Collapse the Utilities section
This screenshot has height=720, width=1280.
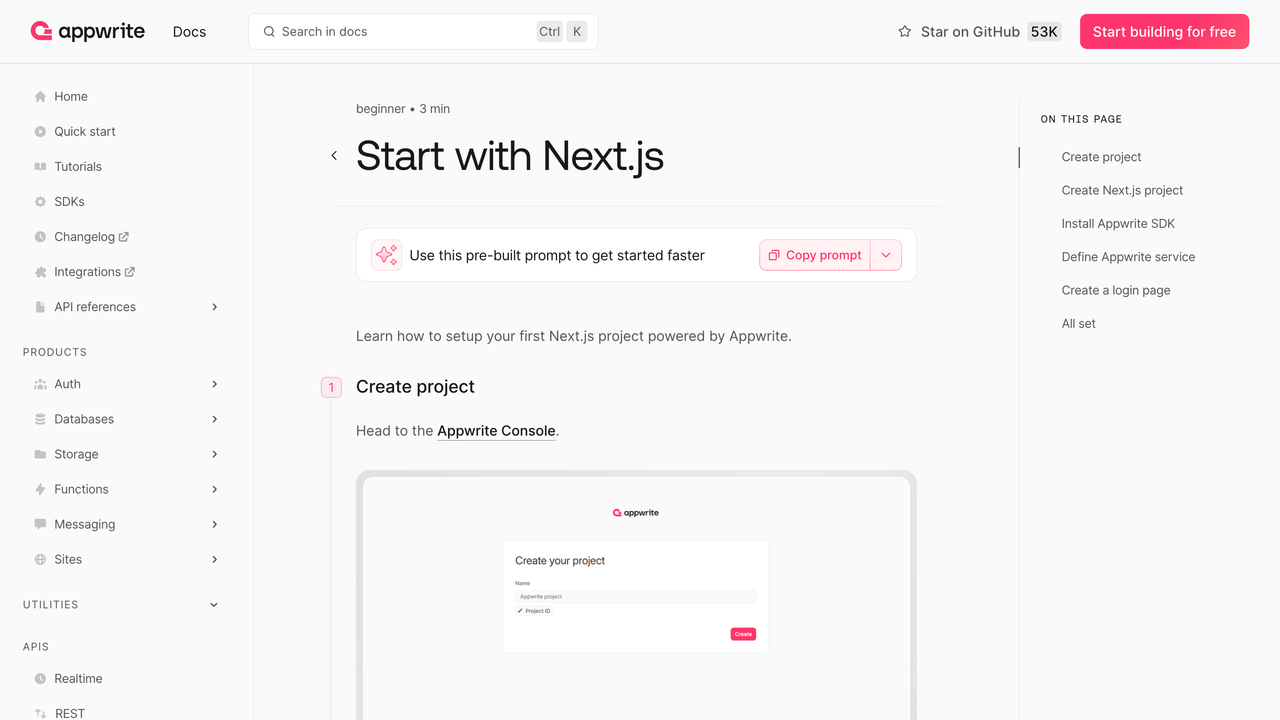pyautogui.click(x=213, y=604)
